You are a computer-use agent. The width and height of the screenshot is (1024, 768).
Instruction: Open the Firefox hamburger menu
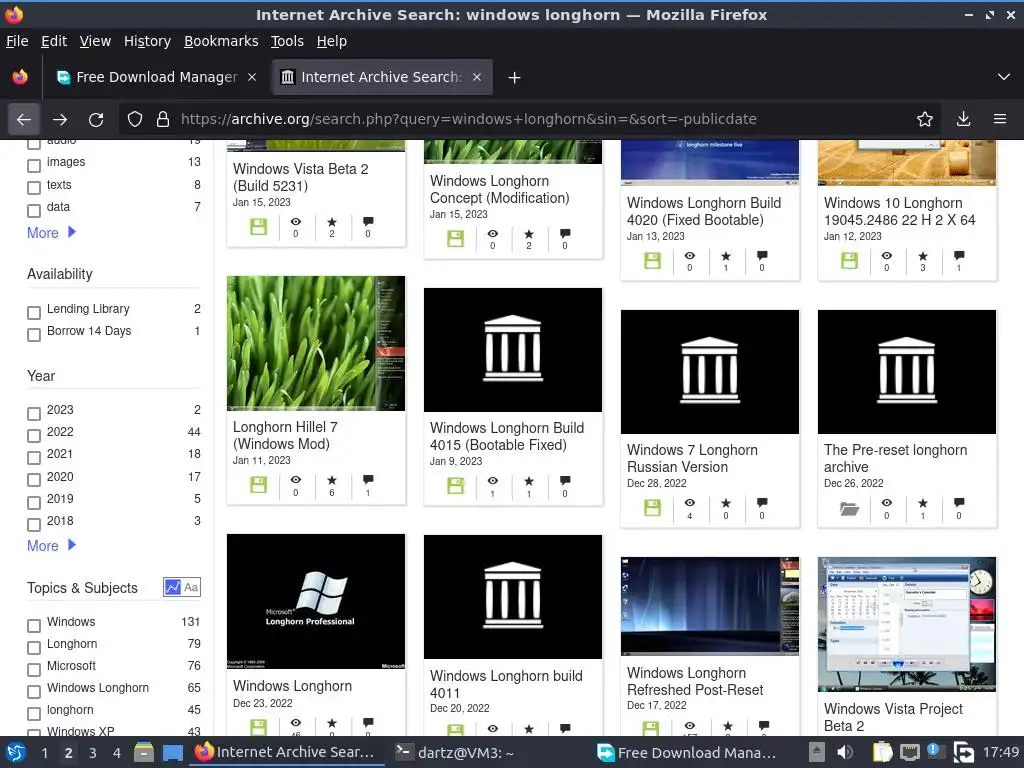coord(1000,120)
